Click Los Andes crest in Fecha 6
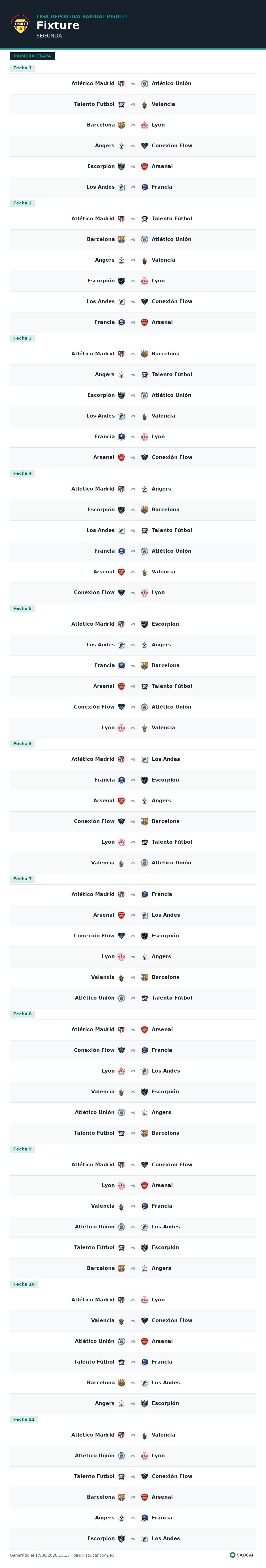 pos(145,759)
